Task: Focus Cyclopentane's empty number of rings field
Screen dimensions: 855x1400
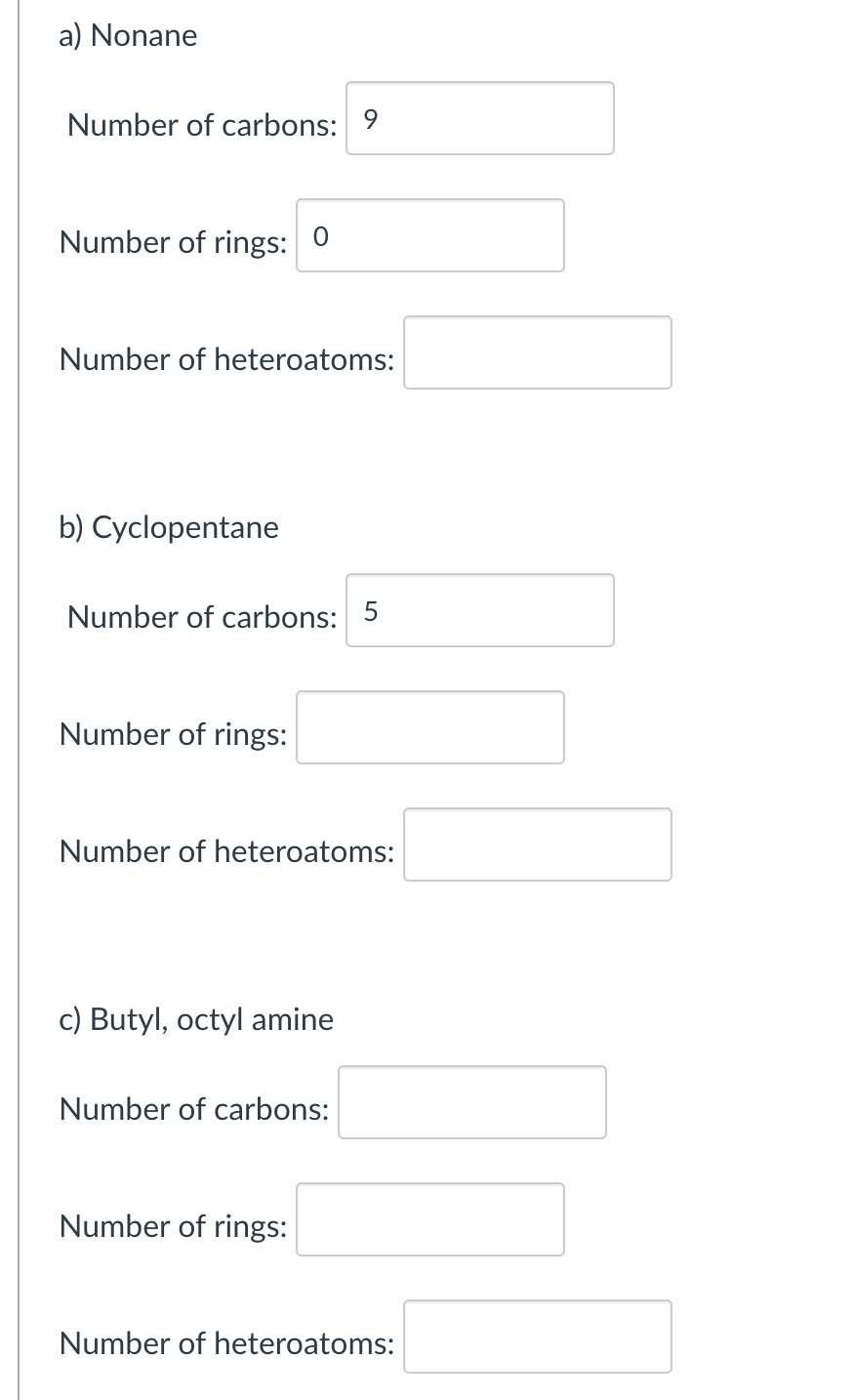Action: [429, 727]
